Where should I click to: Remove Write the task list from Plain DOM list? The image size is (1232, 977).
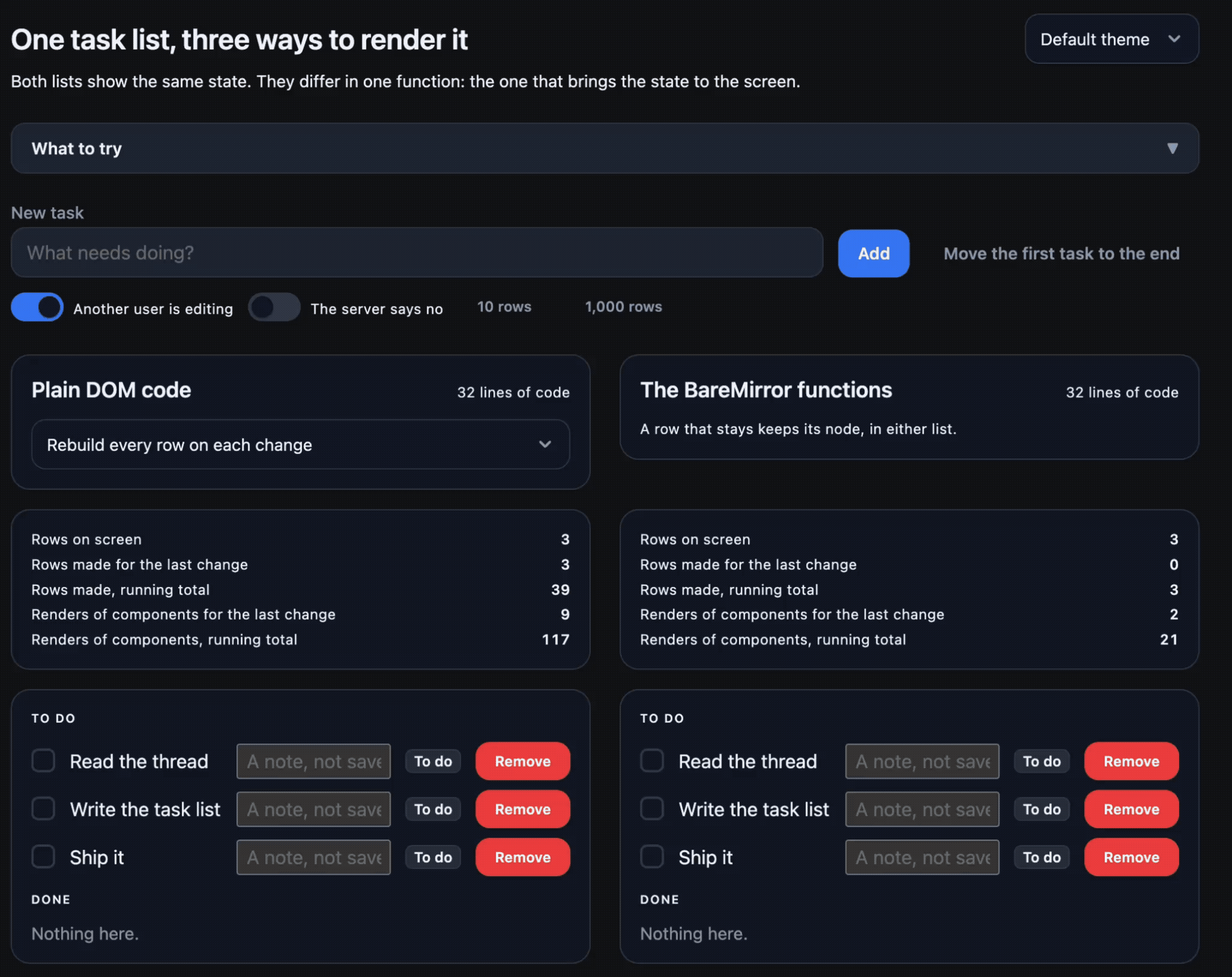[522, 809]
